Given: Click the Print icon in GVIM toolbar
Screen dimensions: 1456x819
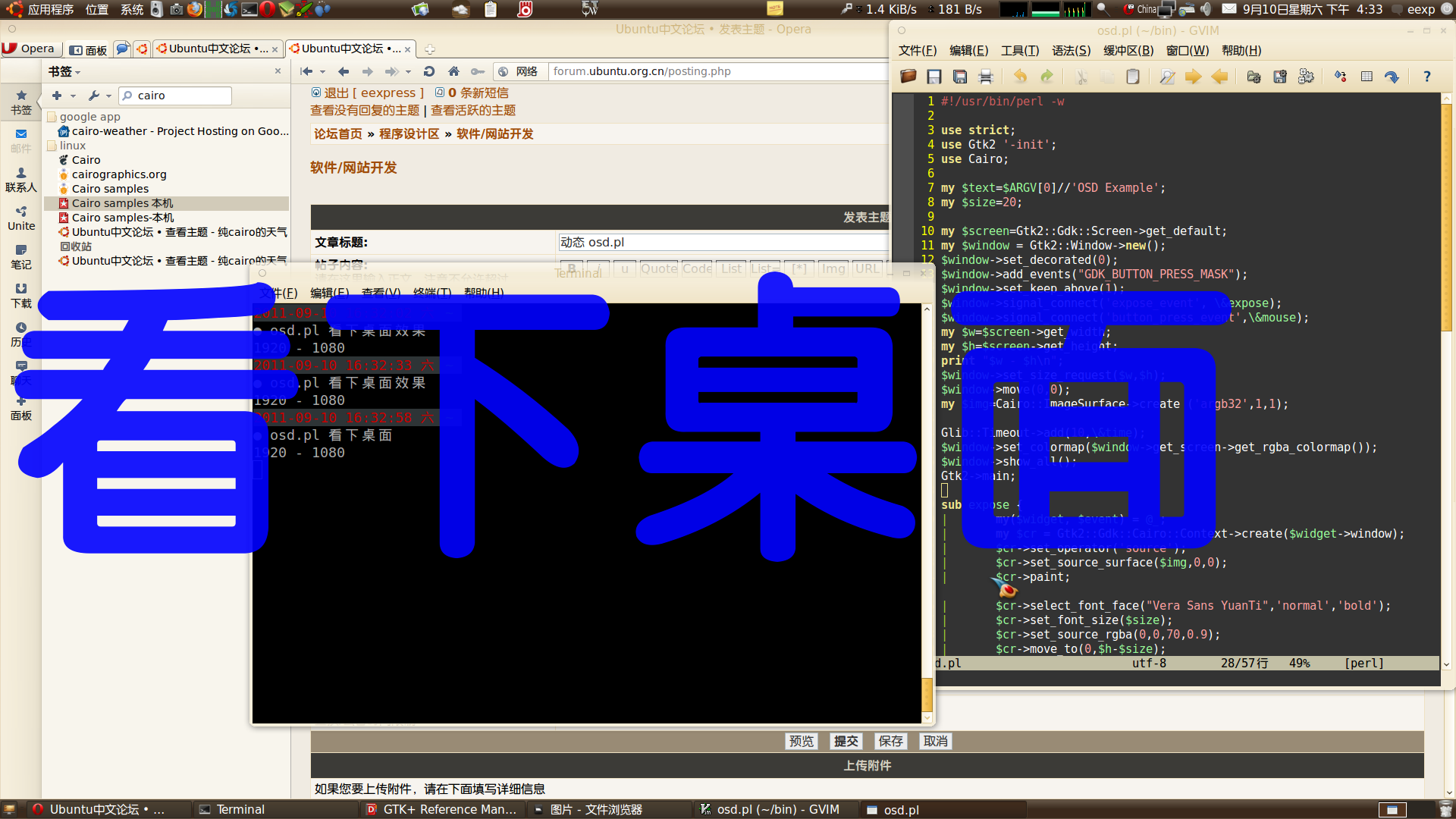Looking at the screenshot, I should tap(986, 77).
